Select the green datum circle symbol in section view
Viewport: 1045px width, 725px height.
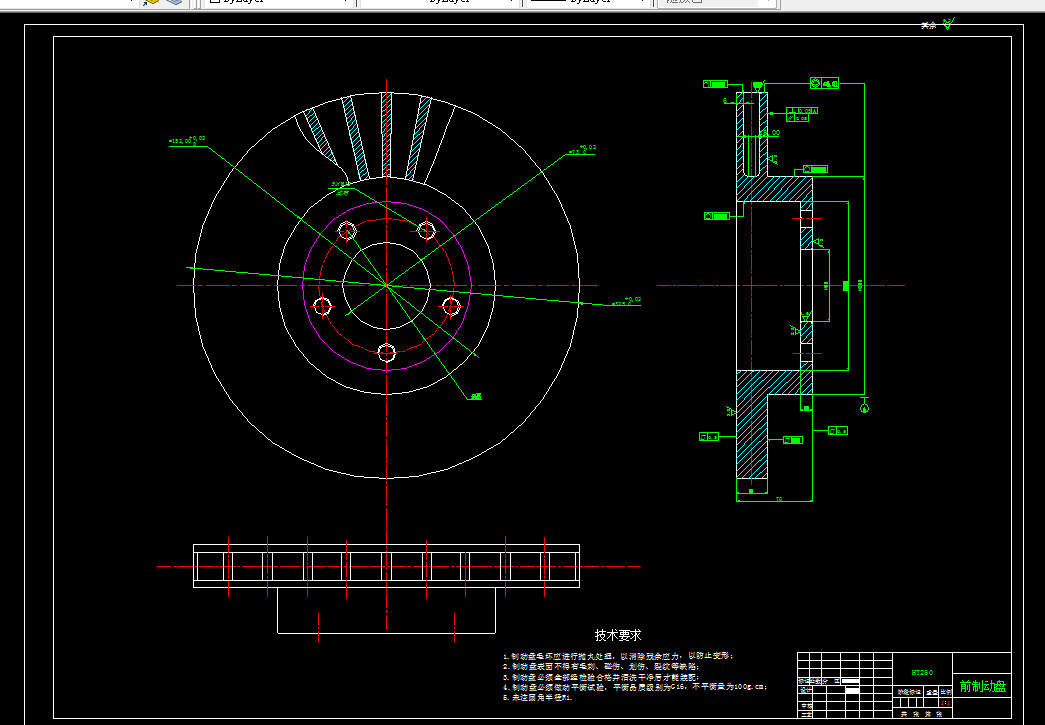tap(864, 408)
